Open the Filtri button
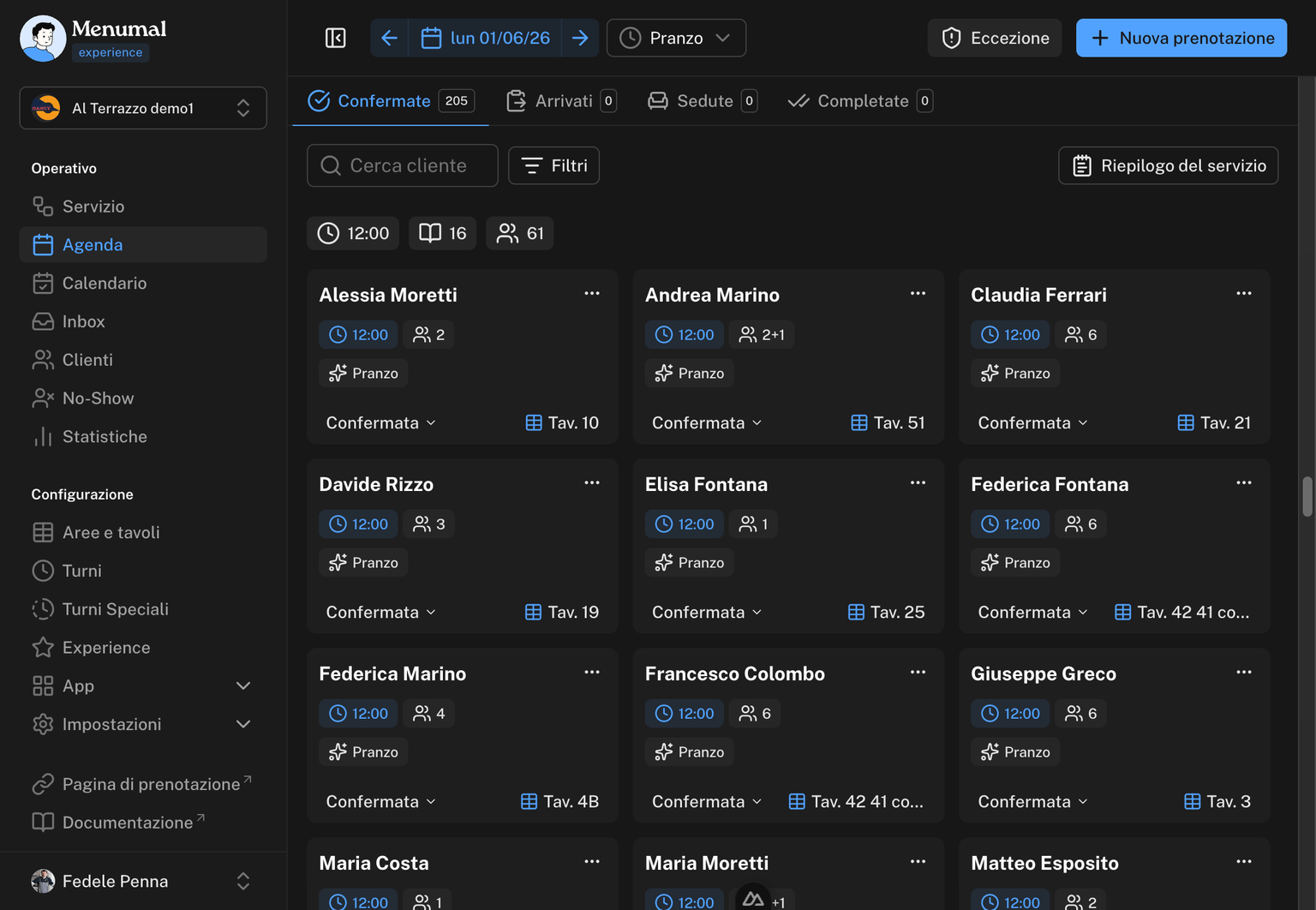The image size is (1316, 910). coord(553,165)
